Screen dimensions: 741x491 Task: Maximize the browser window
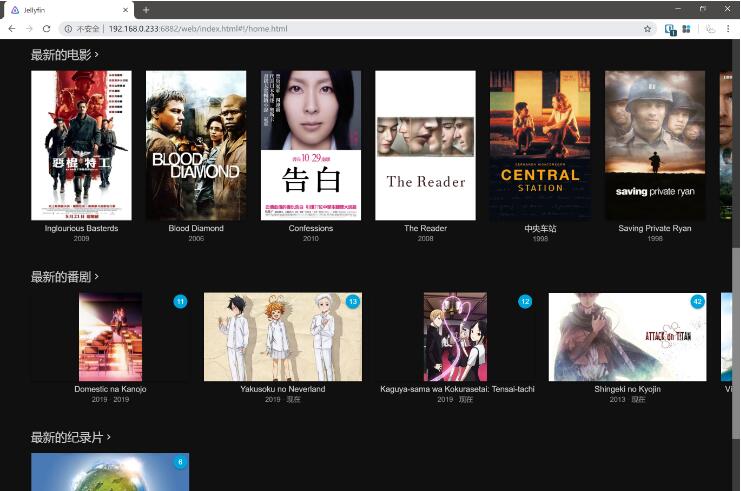pos(703,9)
